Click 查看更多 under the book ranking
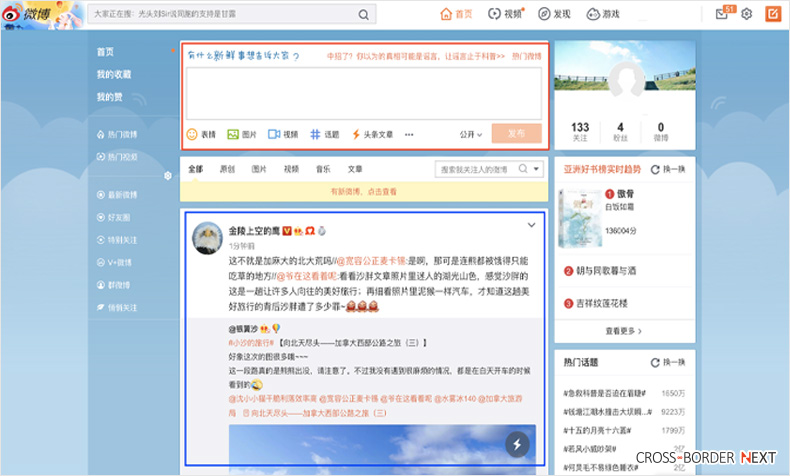Screen dimensions: 790x476 [x=624, y=331]
